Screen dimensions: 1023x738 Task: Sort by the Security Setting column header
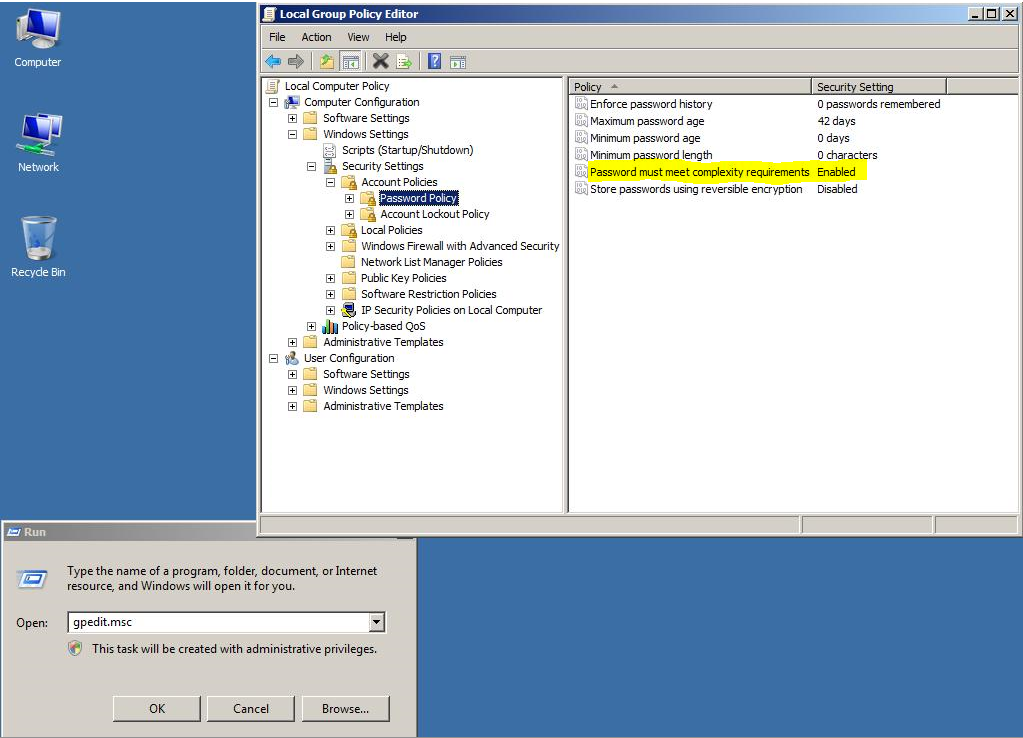[879, 87]
